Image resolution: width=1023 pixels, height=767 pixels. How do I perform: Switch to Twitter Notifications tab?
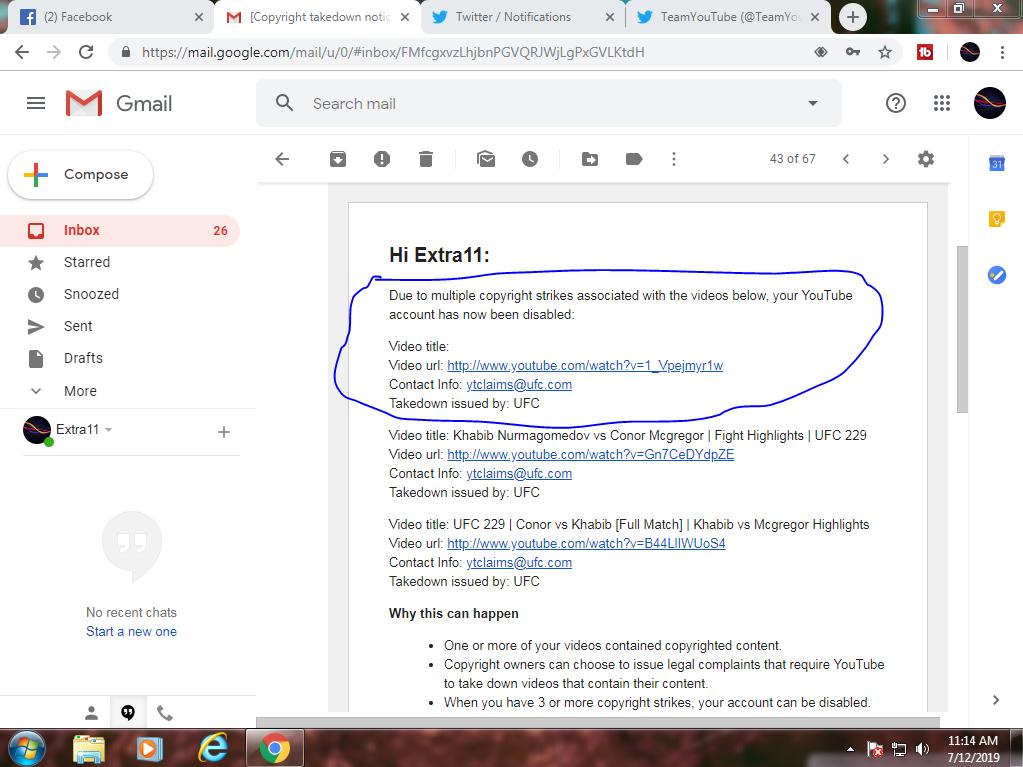tap(522, 17)
